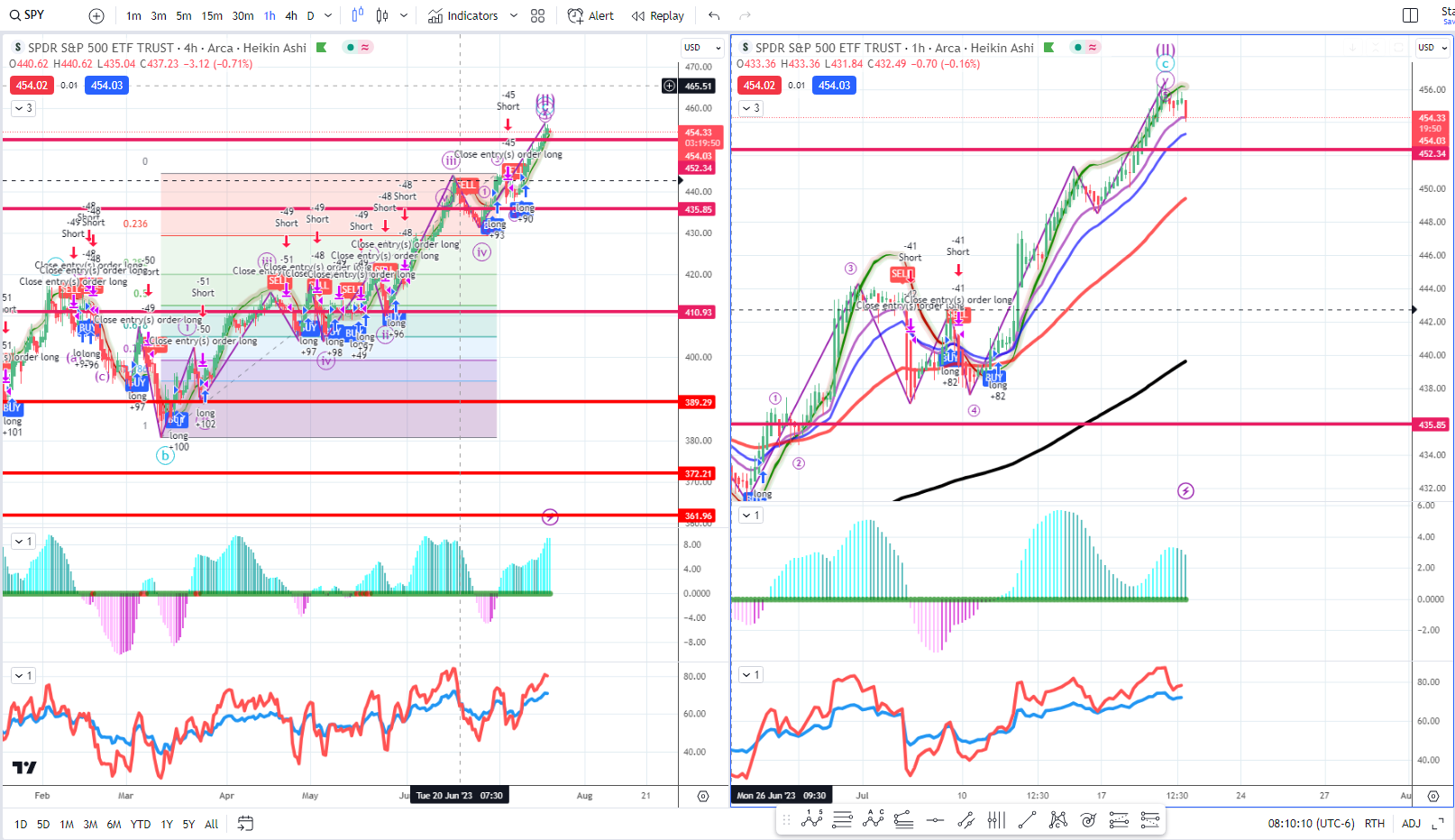Collapse left histogram pane legend
The image size is (1455, 840).
tap(23, 542)
